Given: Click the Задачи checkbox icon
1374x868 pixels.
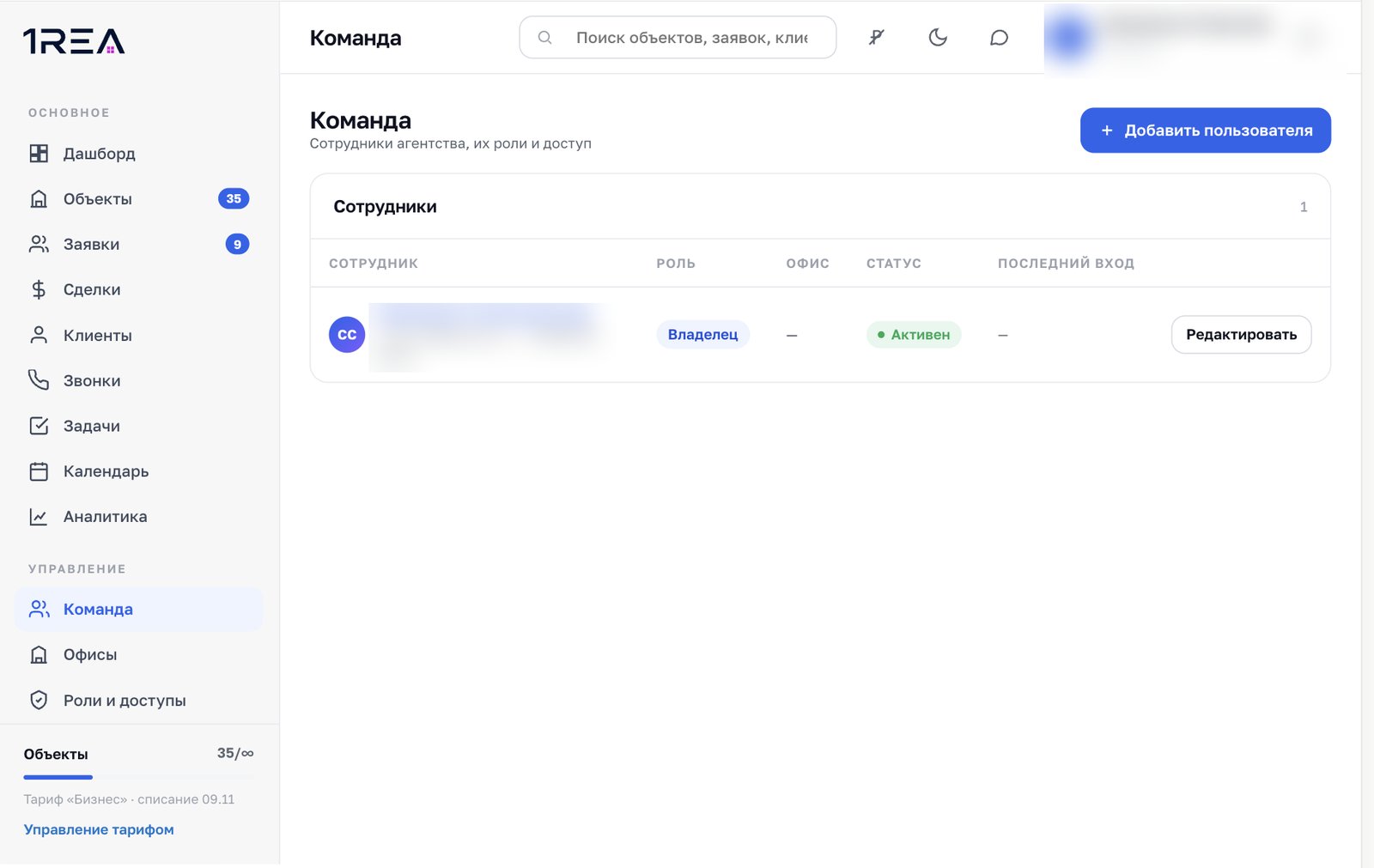Looking at the screenshot, I should pos(39,426).
